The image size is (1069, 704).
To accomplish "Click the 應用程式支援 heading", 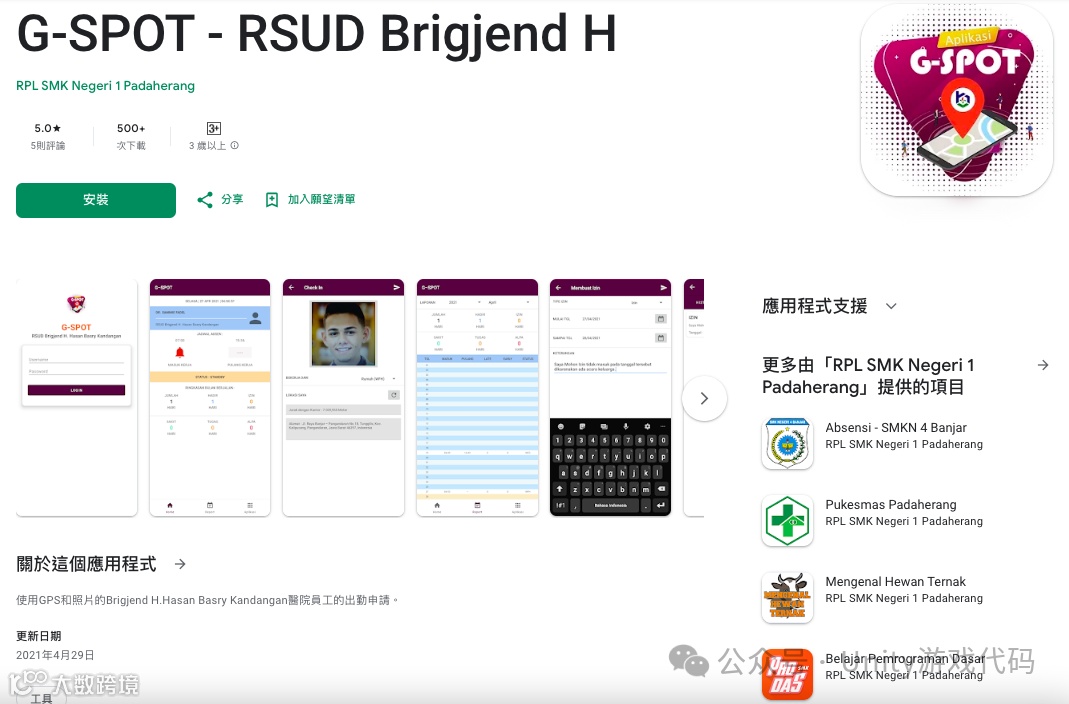I will 815,307.
